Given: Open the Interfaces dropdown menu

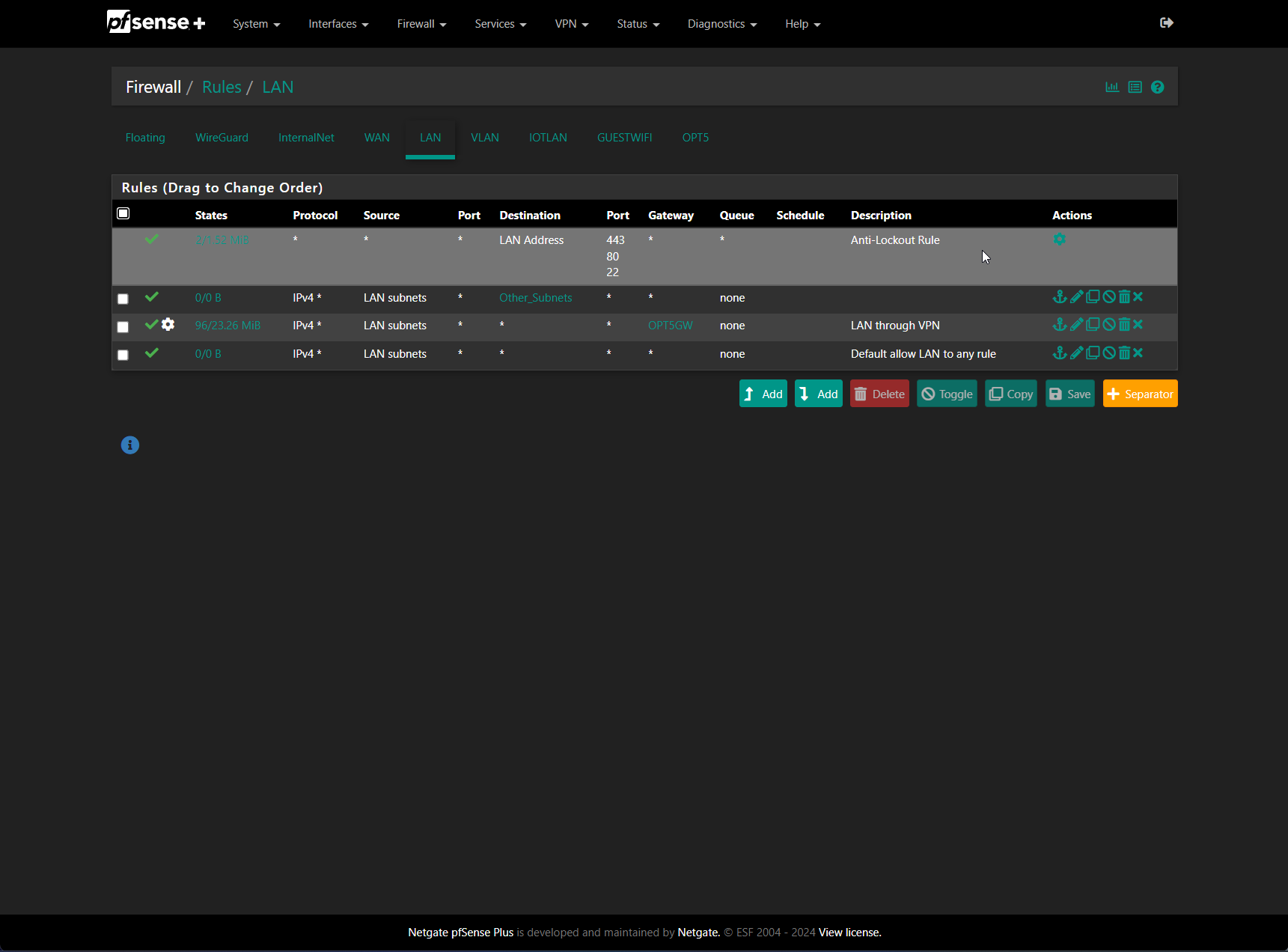Looking at the screenshot, I should [x=338, y=24].
